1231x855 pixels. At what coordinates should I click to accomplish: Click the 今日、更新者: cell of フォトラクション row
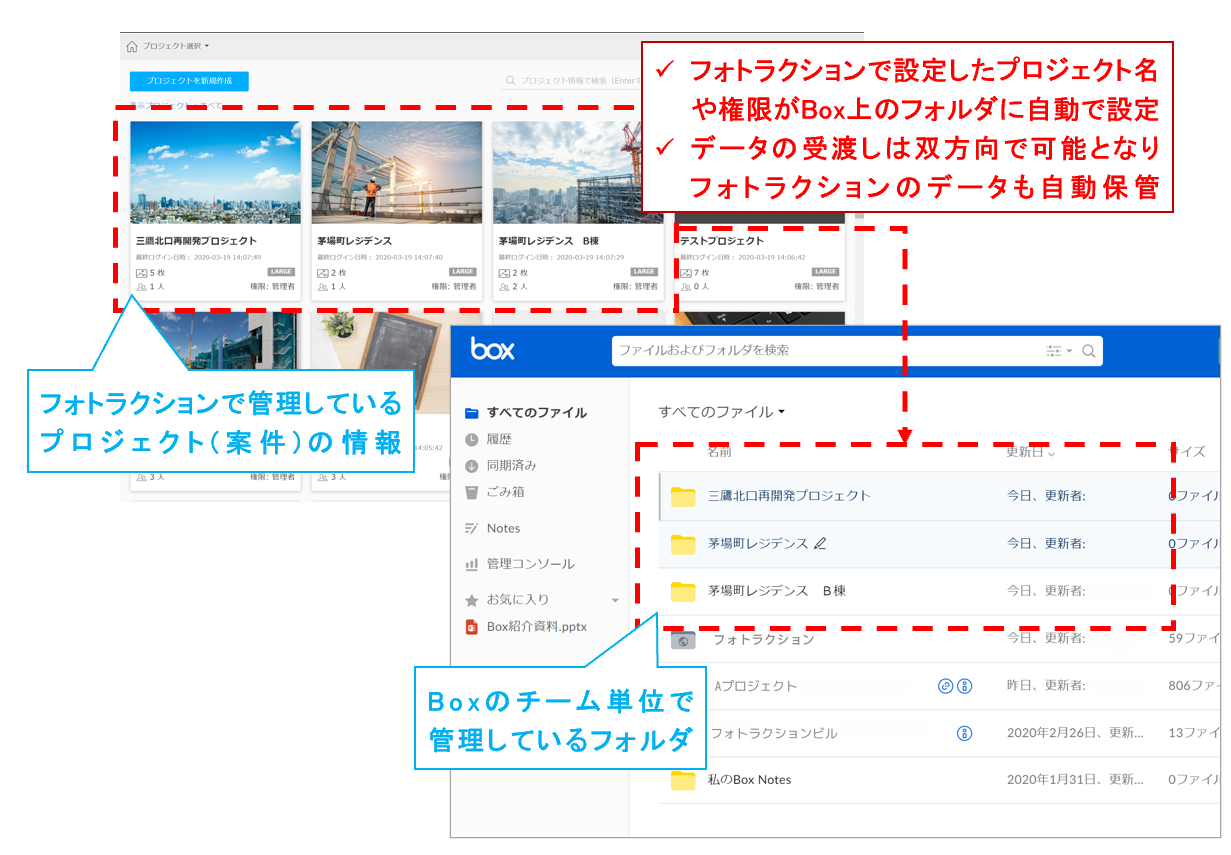[x=1046, y=639]
